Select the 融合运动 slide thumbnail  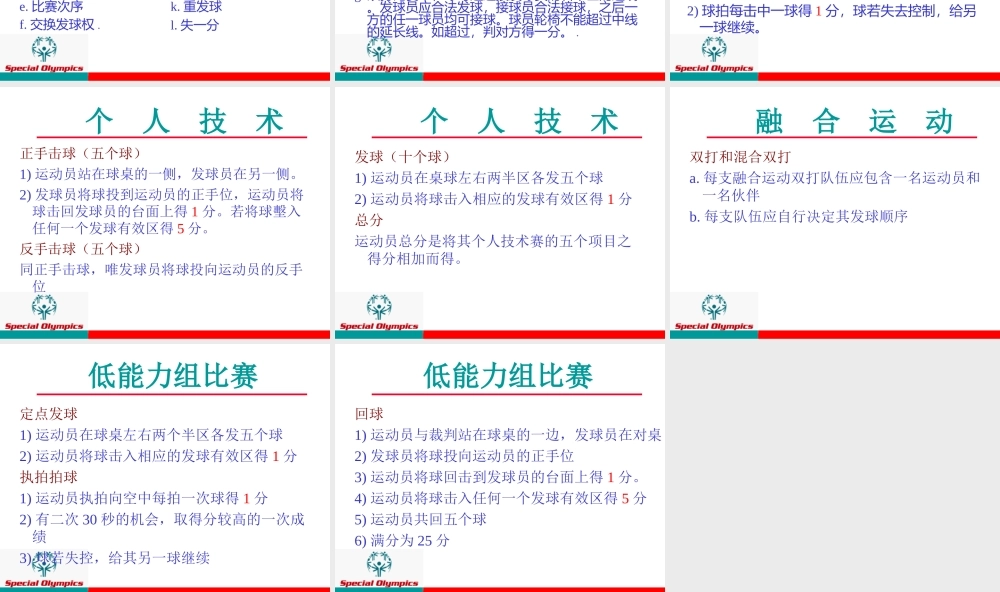click(835, 212)
